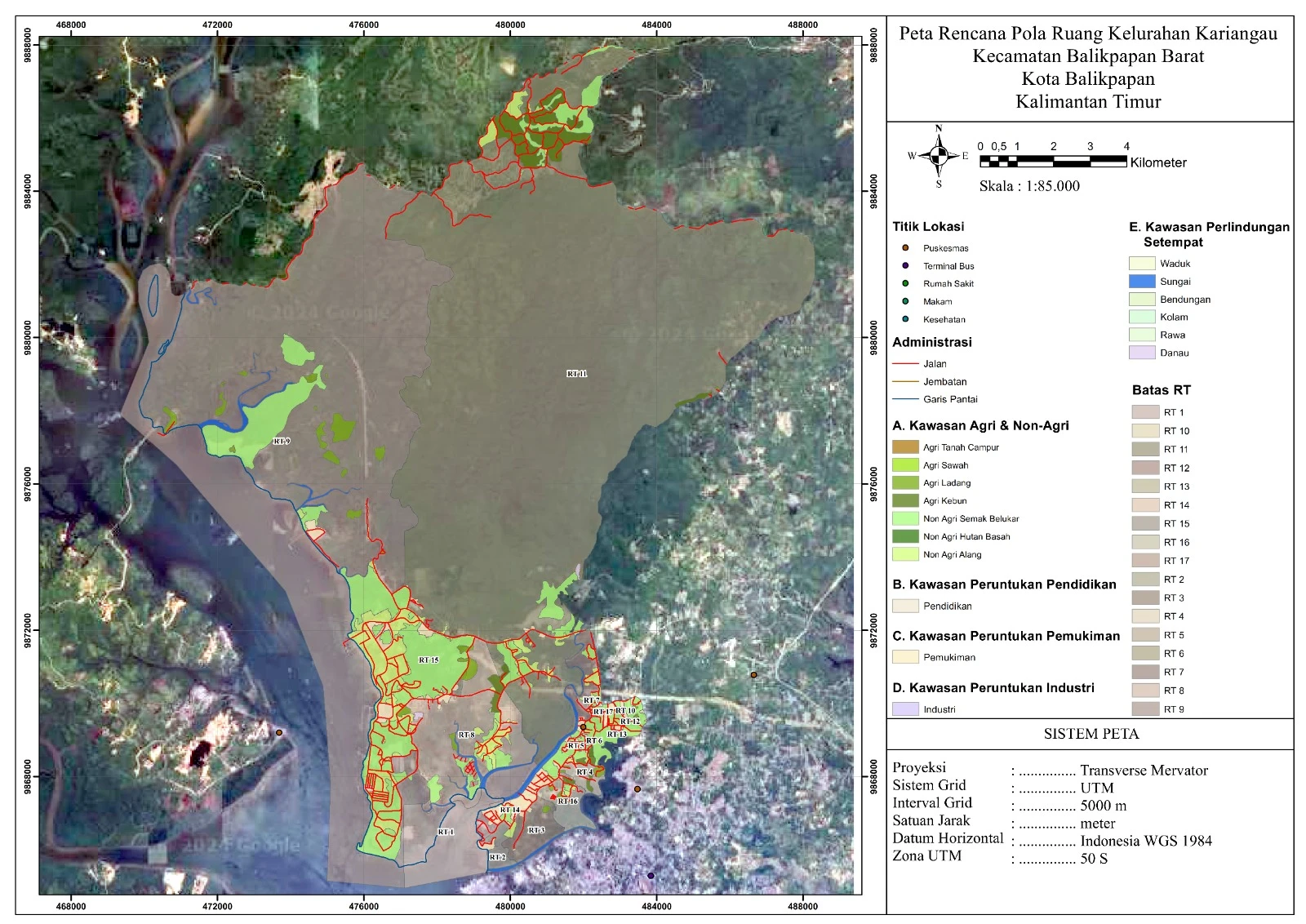Image resolution: width=1306 pixels, height=924 pixels.
Task: Click the Pemukiman legend swatch
Action: tap(905, 657)
